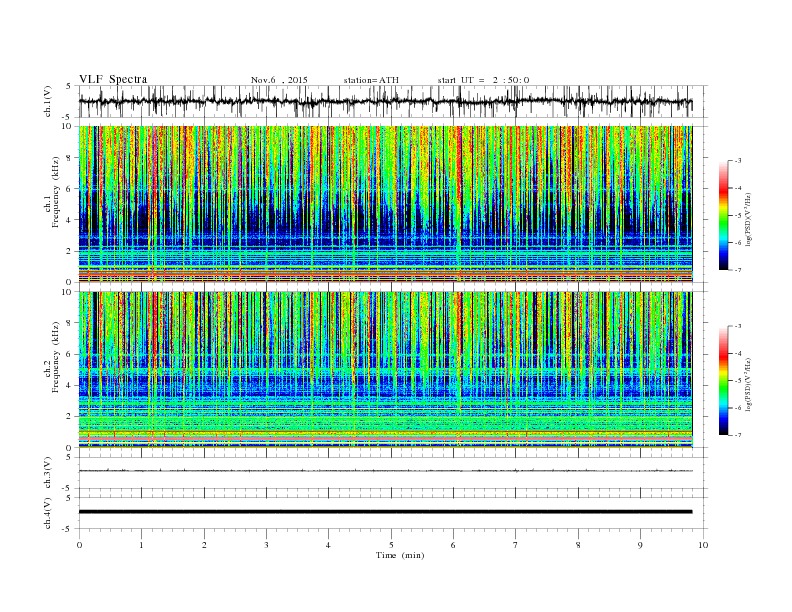Click the ch.1 "Frequency (kHz)" axis label
Viewport: 792px width, 612px height.
coord(55,192)
